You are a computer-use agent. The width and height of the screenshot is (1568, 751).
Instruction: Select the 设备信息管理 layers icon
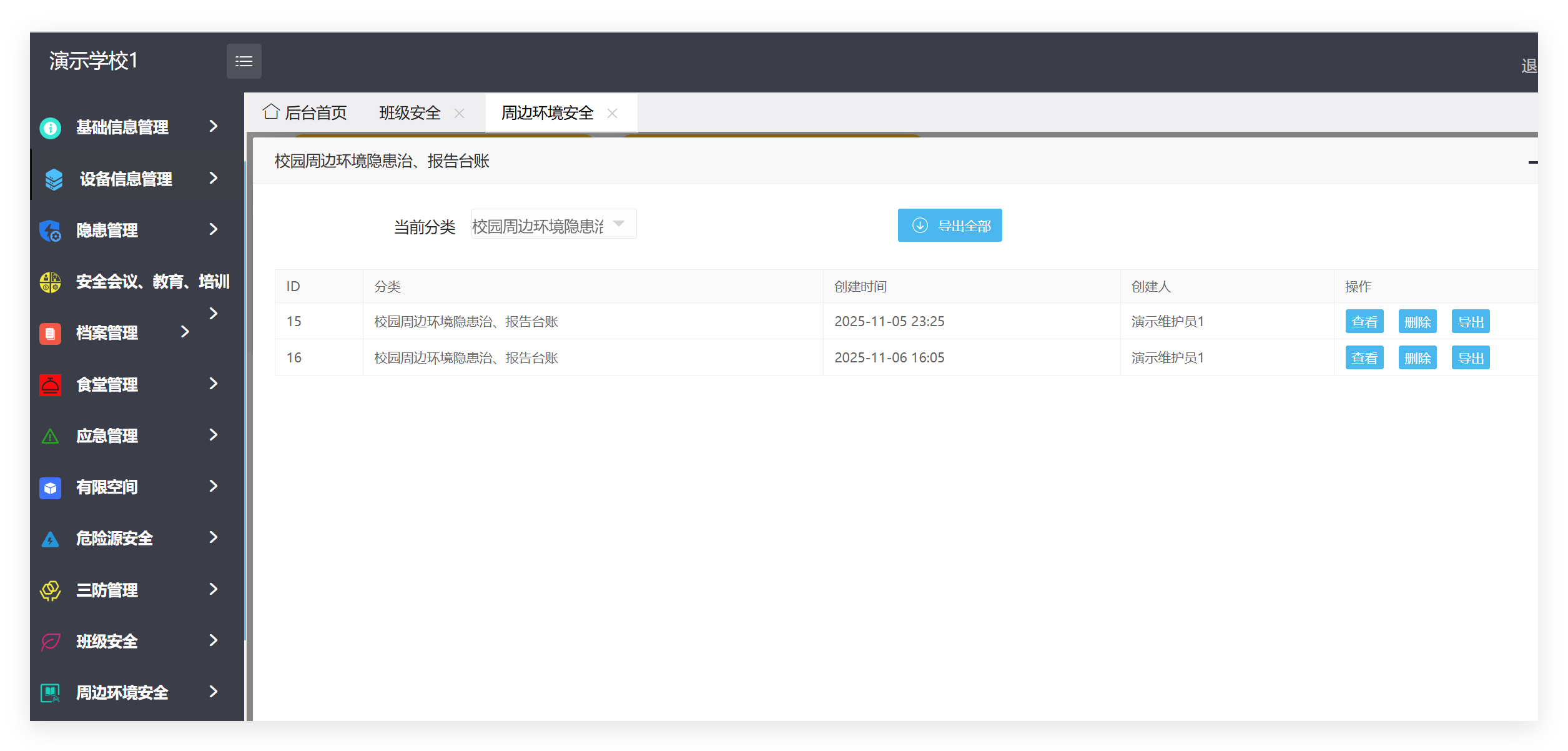[53, 179]
